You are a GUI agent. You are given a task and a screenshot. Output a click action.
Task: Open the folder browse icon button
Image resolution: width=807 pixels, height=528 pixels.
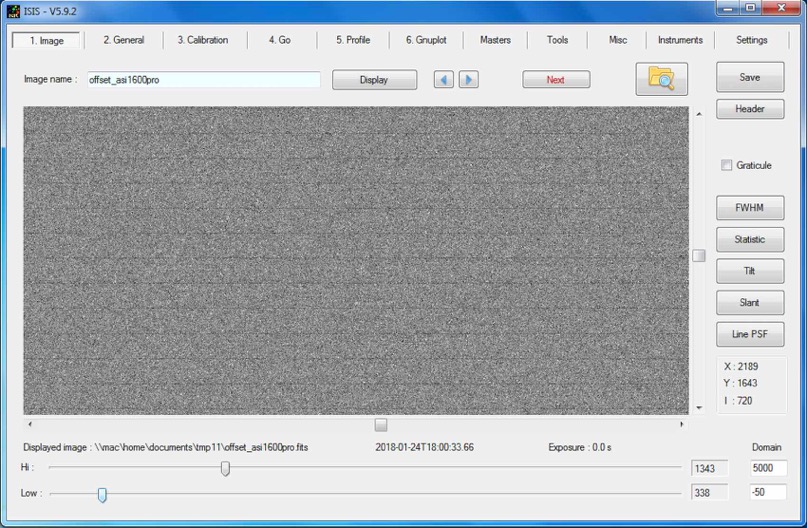coord(661,79)
